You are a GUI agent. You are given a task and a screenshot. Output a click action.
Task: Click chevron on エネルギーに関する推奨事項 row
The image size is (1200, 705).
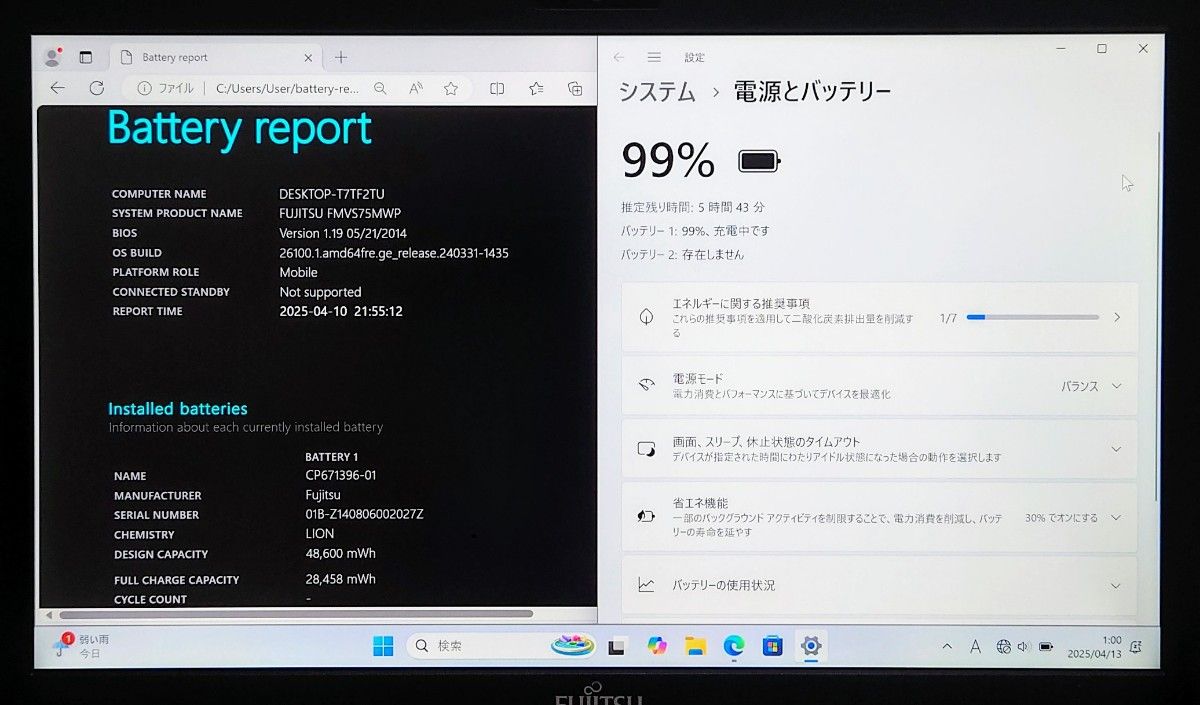point(1117,317)
